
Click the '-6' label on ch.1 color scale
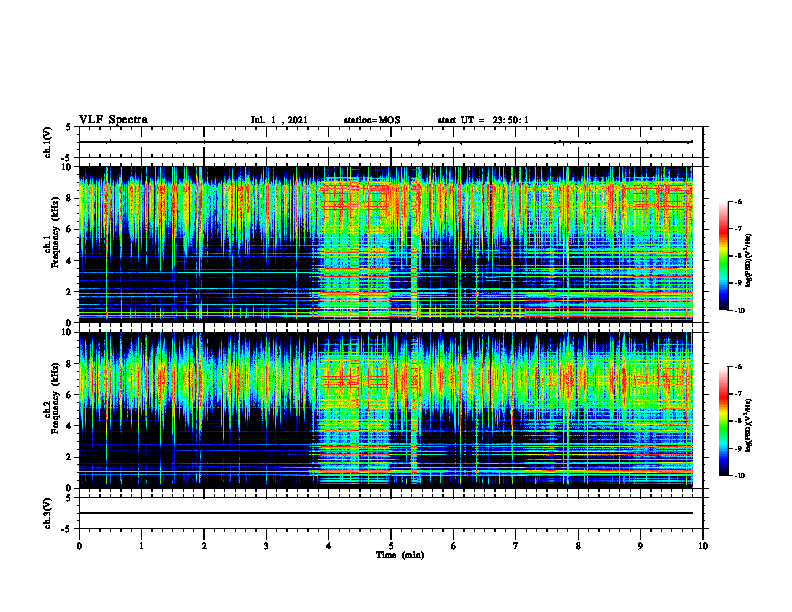738,201
